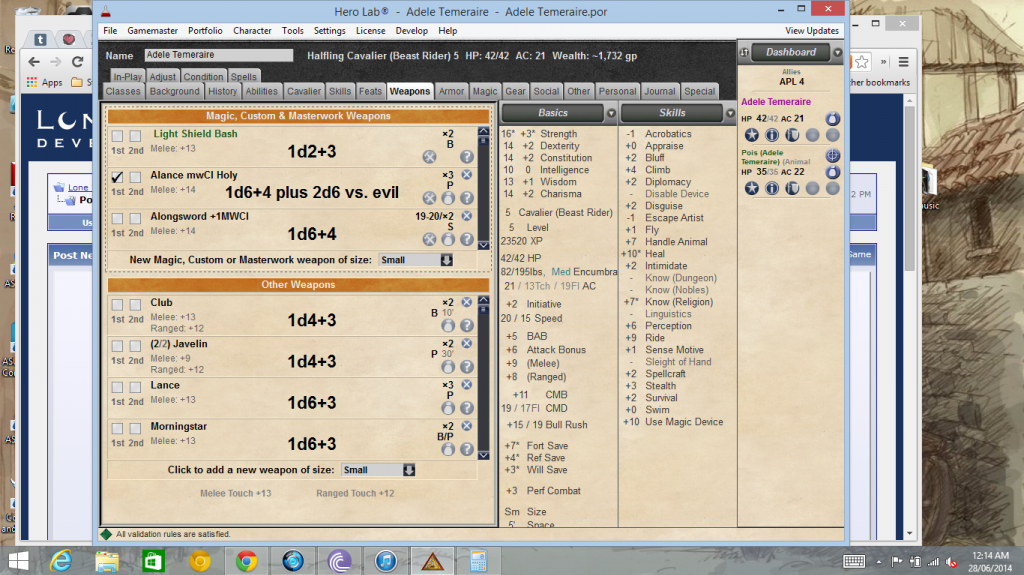Uncheck 1st hand box for Alance mwCl Holy
Screen dimensions: 1024x575
(118, 177)
